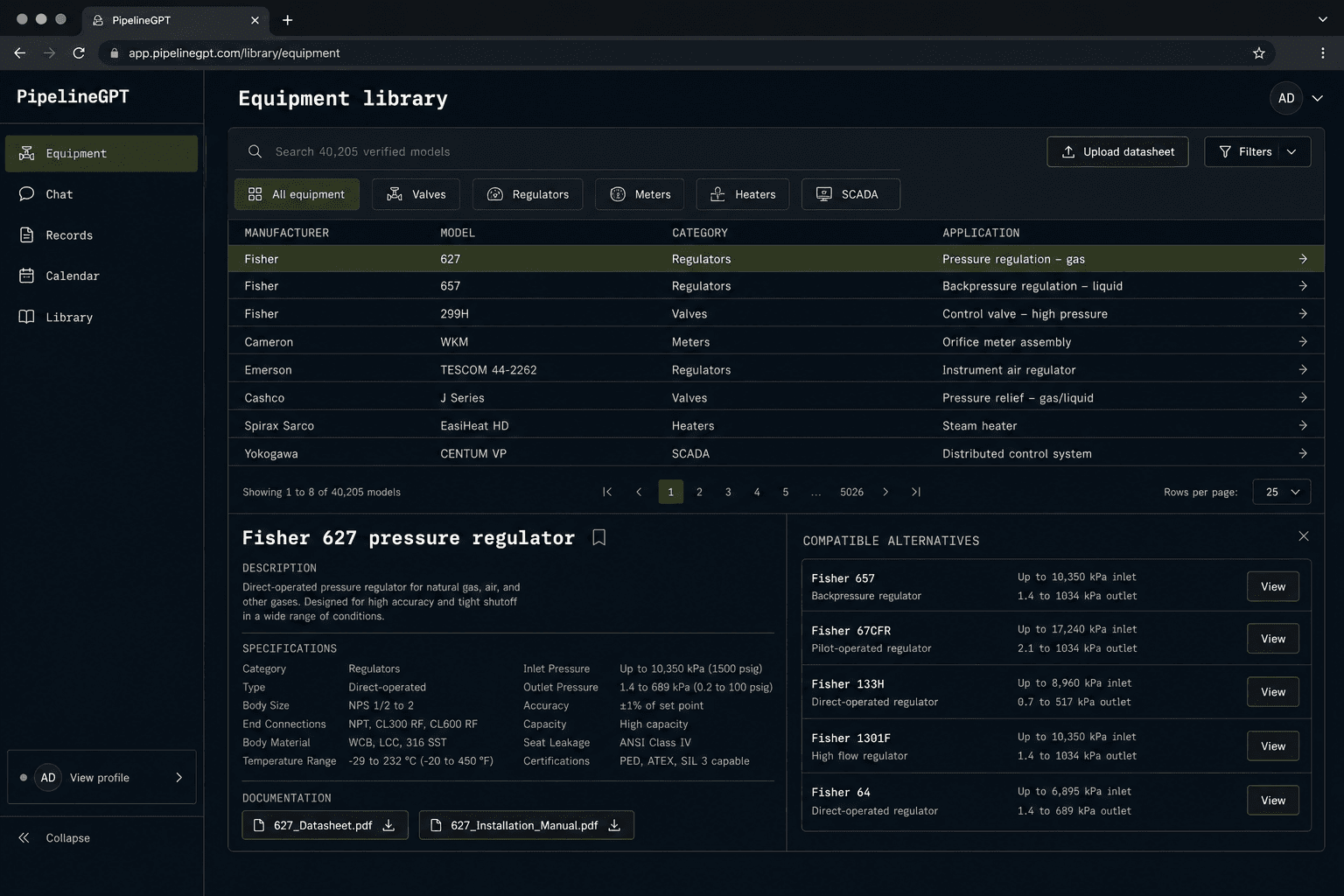Expand the AD account menu chevron
The height and width of the screenshot is (896, 1344).
point(1317,98)
